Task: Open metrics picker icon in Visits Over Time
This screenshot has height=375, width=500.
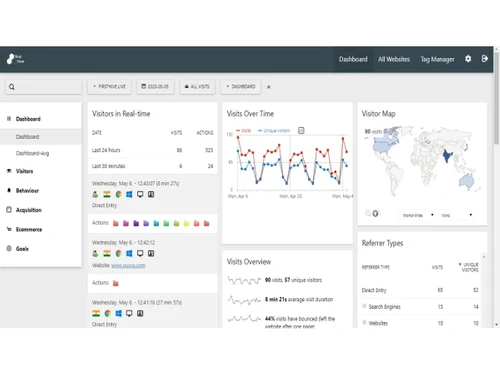Action: click(x=301, y=130)
